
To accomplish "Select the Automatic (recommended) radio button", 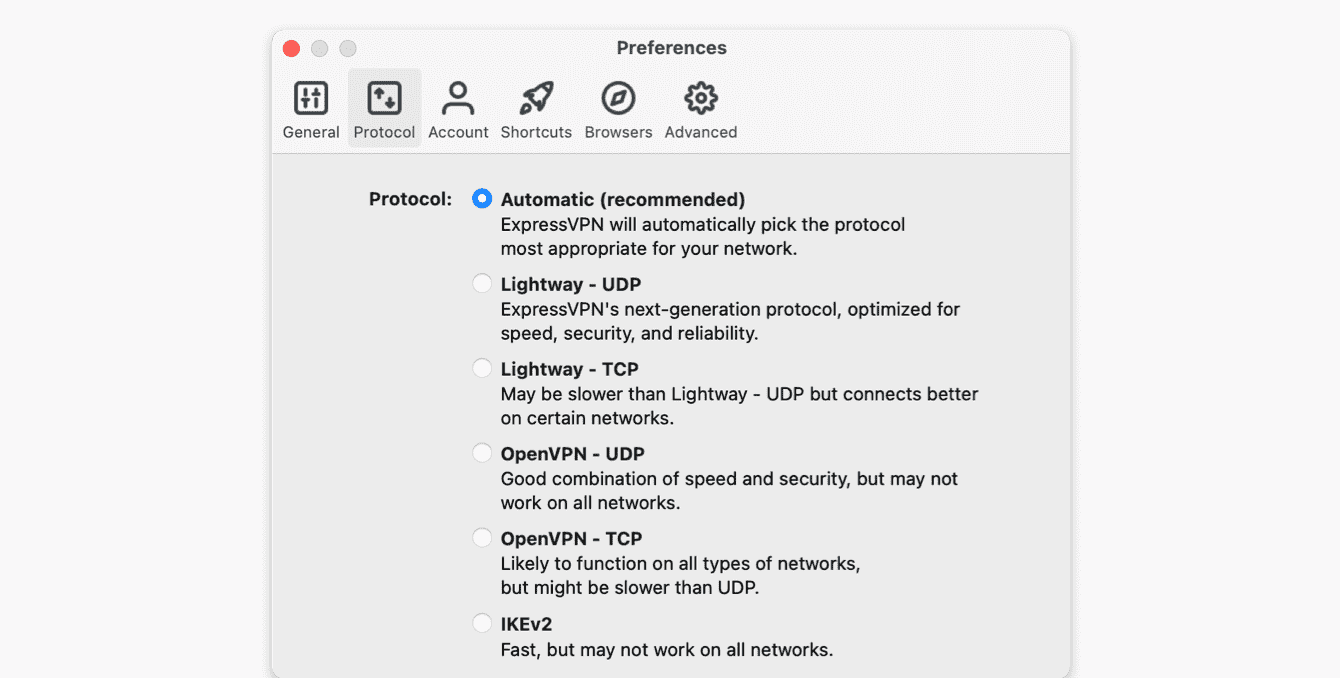I will [x=482, y=199].
